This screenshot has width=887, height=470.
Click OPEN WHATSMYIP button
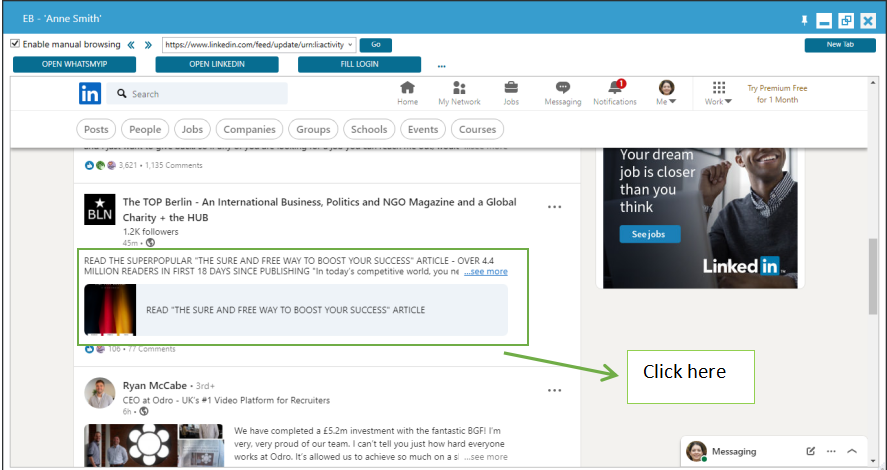coord(74,64)
